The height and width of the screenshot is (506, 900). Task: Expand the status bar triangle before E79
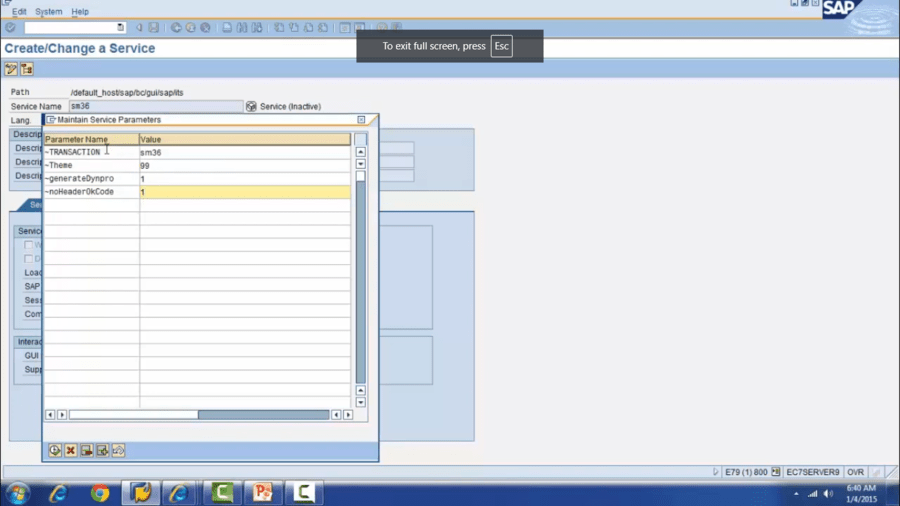tap(715, 472)
